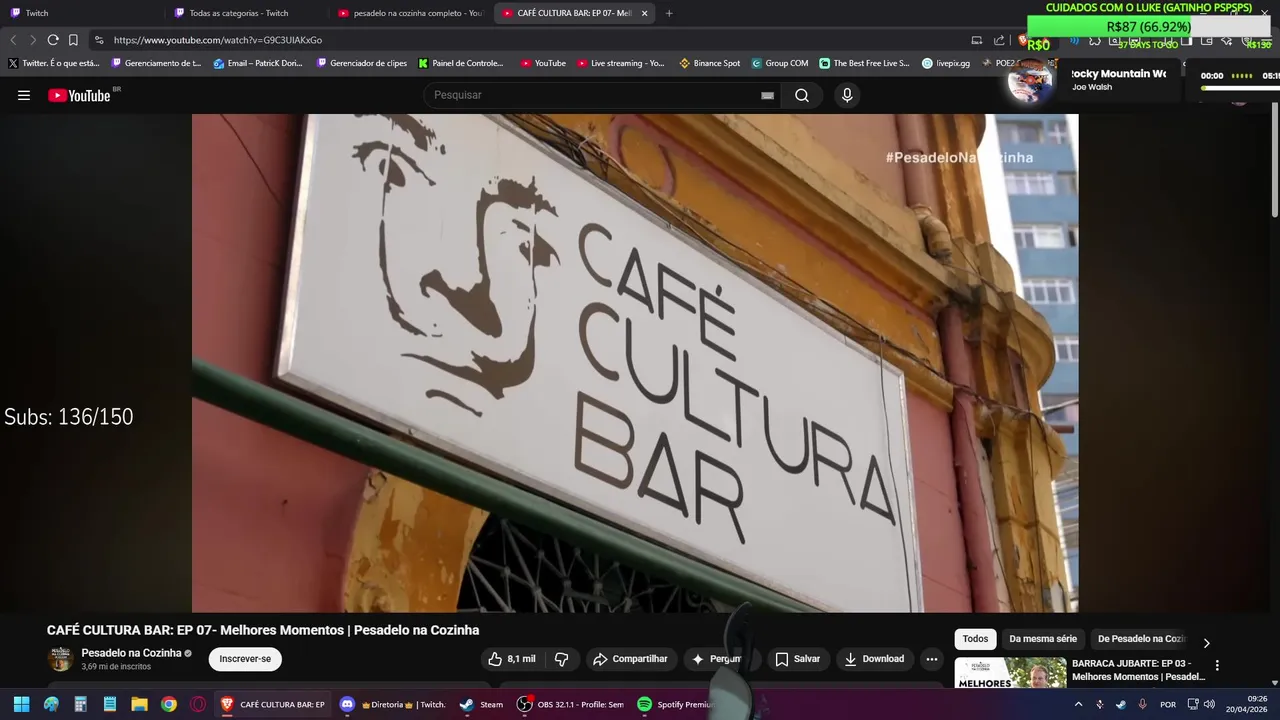Bookmark the page with the bookmark icon
Image resolution: width=1280 pixels, height=720 pixels.
73,40
